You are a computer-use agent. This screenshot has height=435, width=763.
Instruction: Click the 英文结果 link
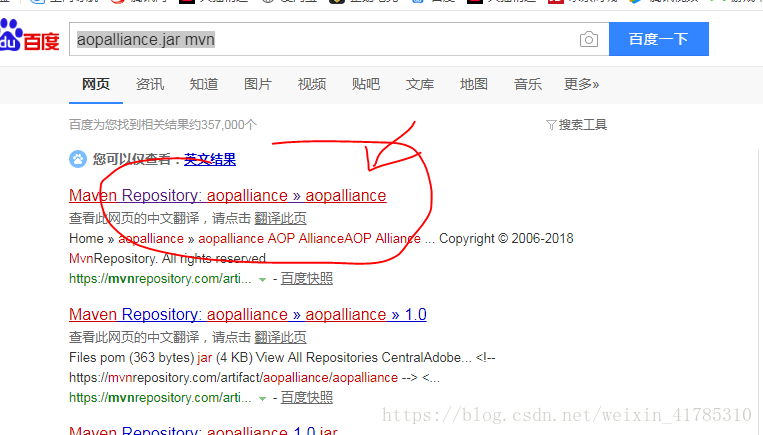[210, 159]
